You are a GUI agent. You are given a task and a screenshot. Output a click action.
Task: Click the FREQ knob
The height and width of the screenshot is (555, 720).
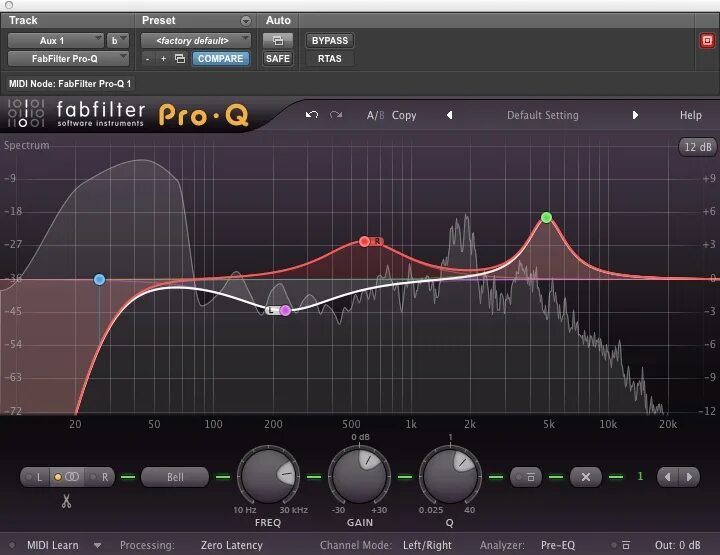[x=268, y=476]
